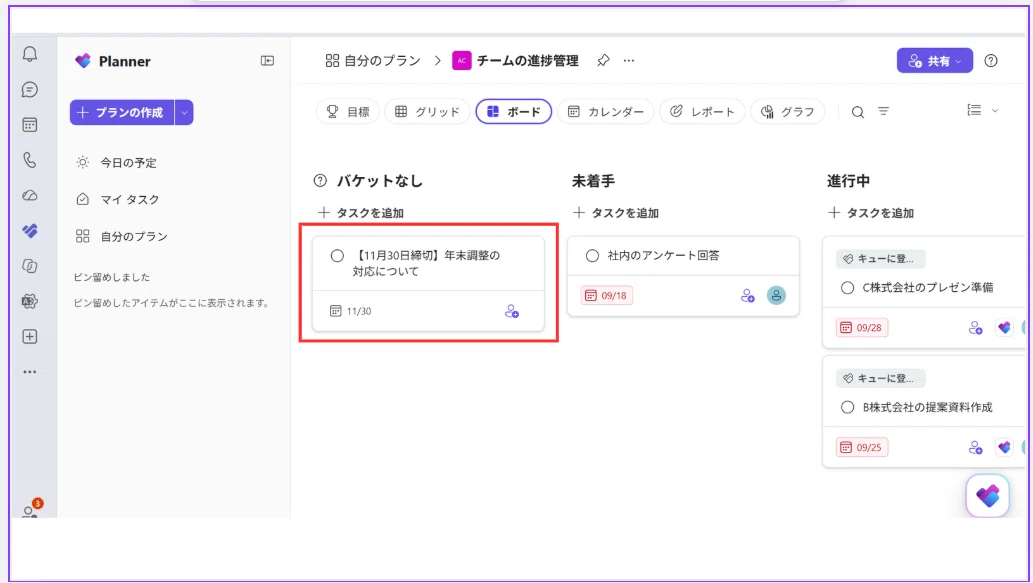Mark 年末調整の対応について task complete
This screenshot has width=1033, height=583.
[x=337, y=256]
